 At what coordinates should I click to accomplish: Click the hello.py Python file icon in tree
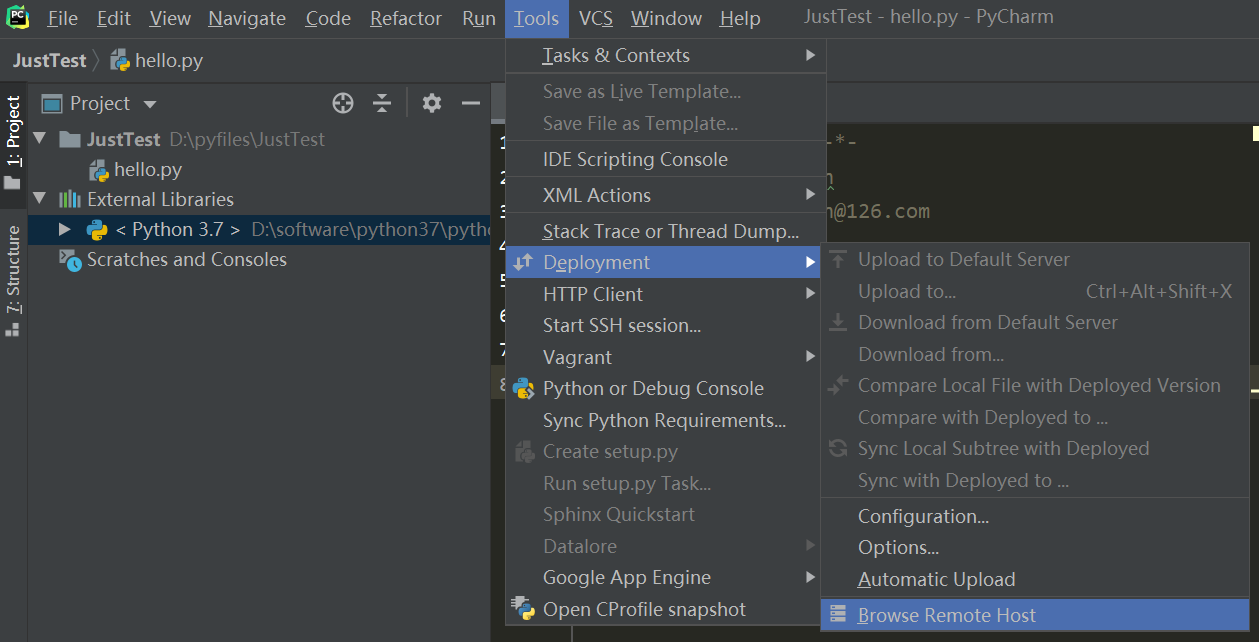99,170
